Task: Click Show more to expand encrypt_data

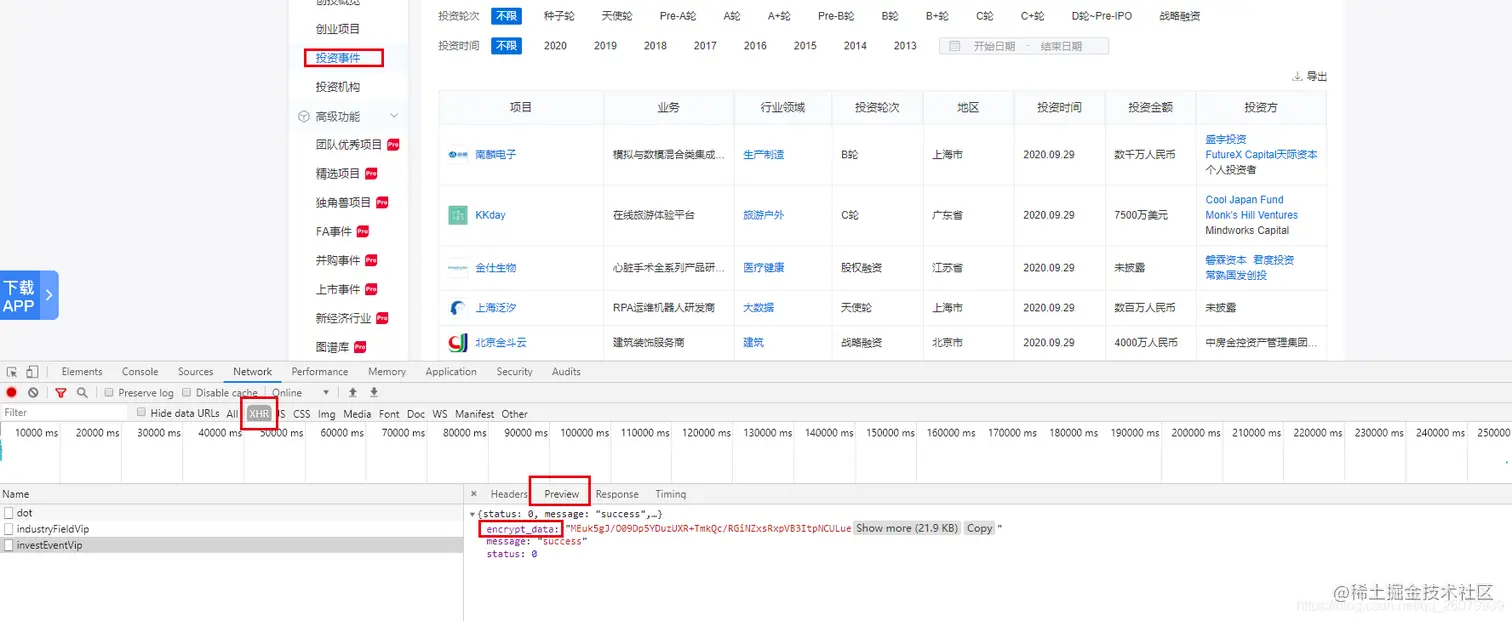Action: [x=905, y=528]
